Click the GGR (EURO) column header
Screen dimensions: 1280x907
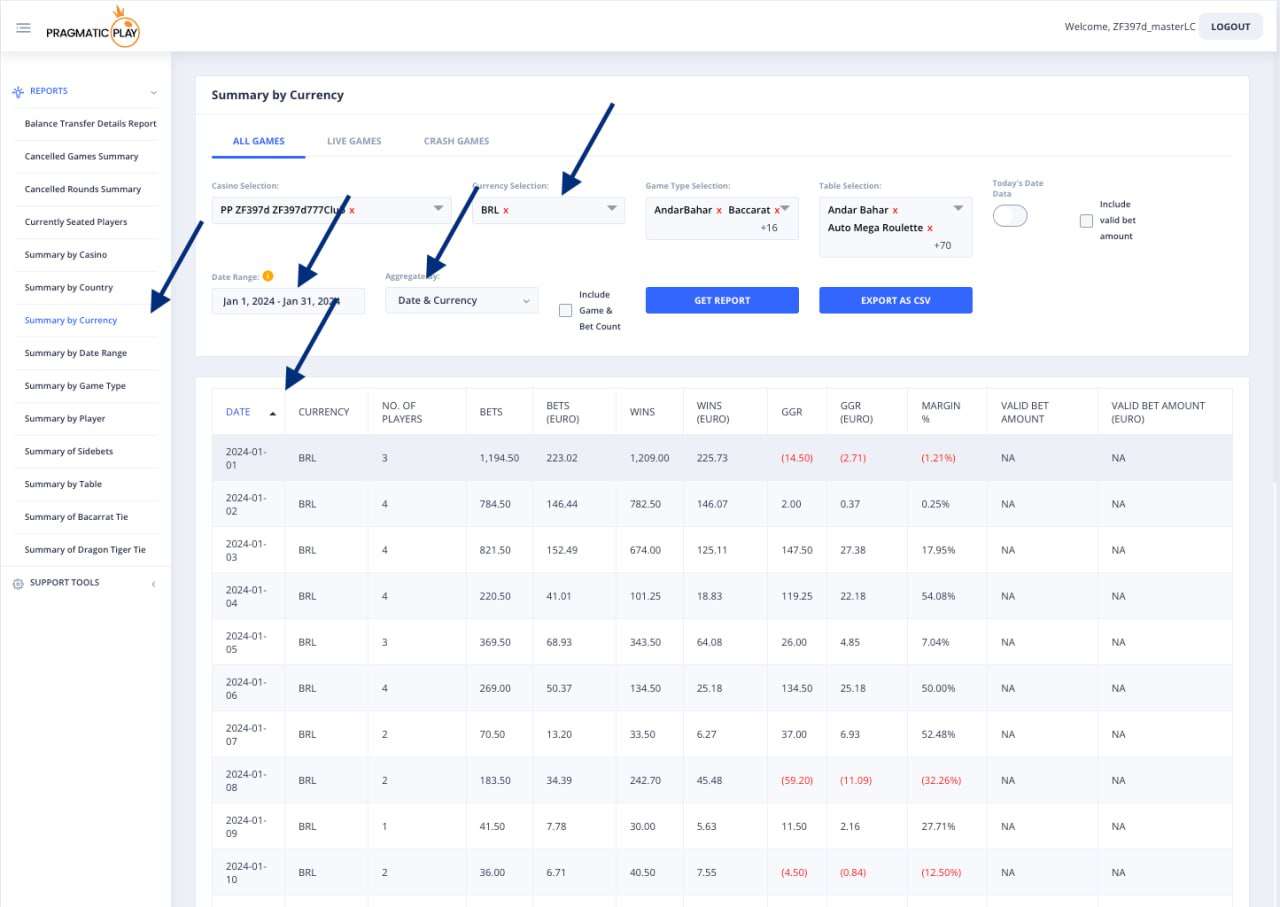point(857,412)
